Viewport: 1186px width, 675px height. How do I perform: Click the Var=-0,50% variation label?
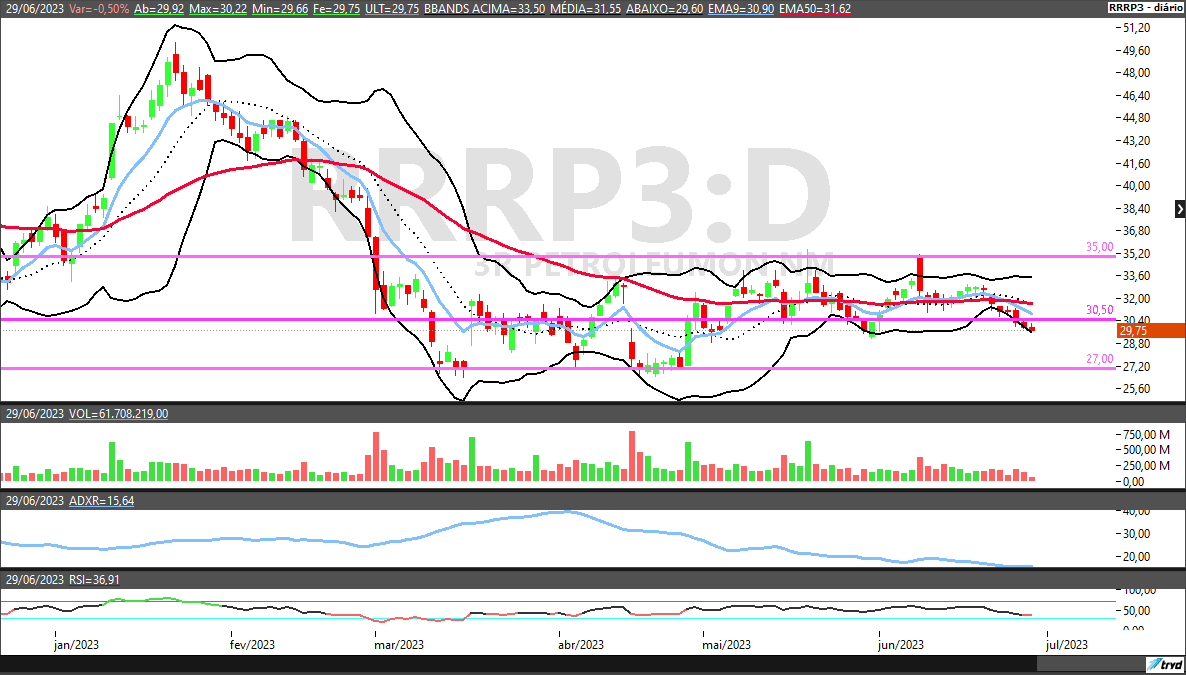click(x=101, y=7)
